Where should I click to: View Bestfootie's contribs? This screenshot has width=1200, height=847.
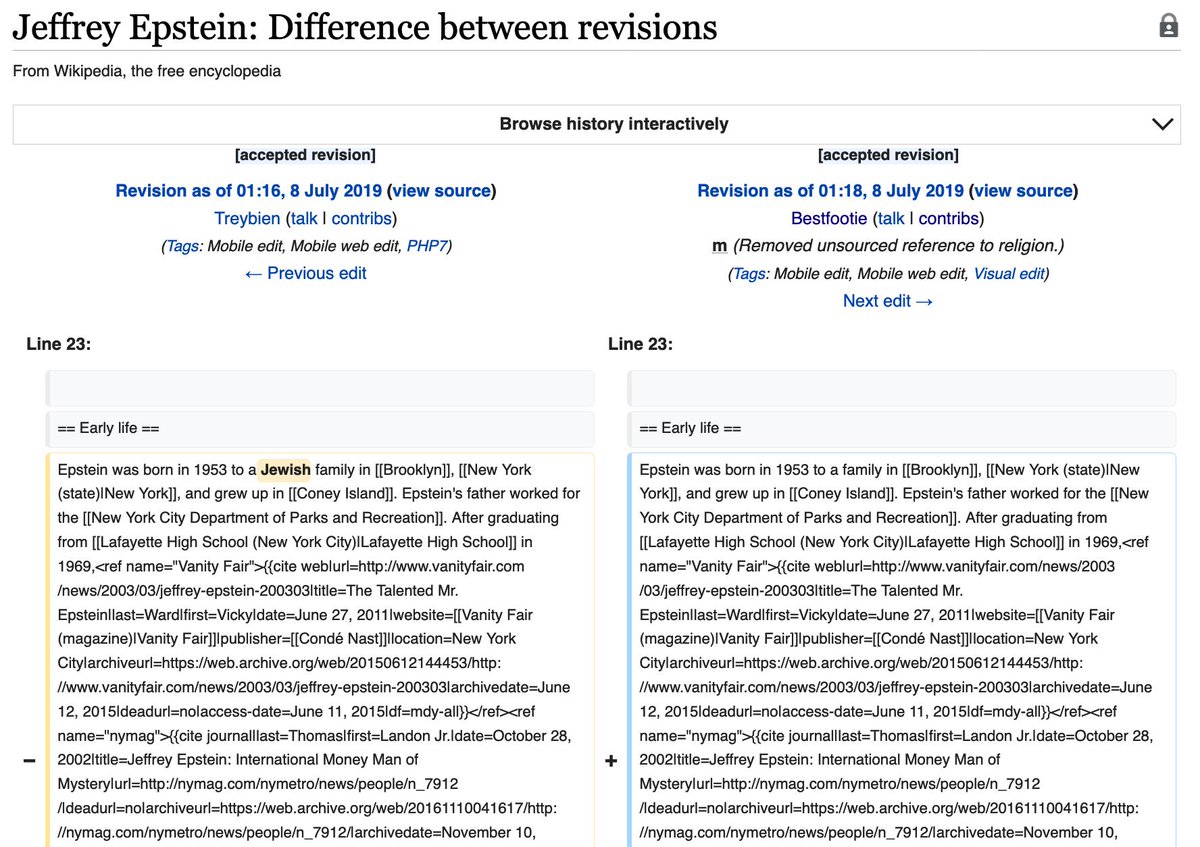pyautogui.click(x=948, y=218)
